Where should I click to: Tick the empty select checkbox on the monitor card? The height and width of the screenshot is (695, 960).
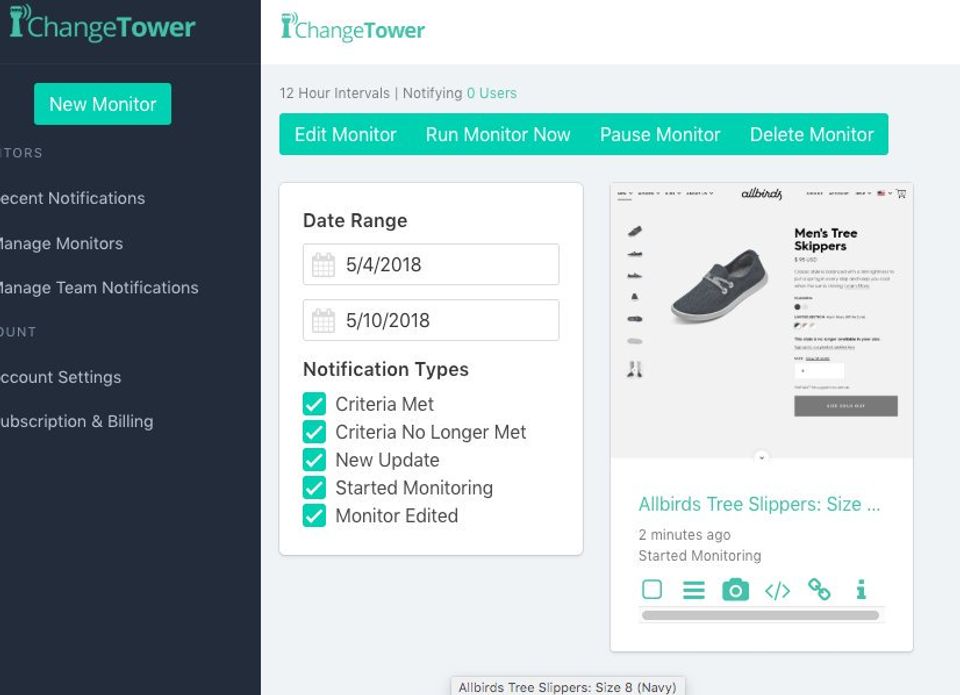click(652, 590)
